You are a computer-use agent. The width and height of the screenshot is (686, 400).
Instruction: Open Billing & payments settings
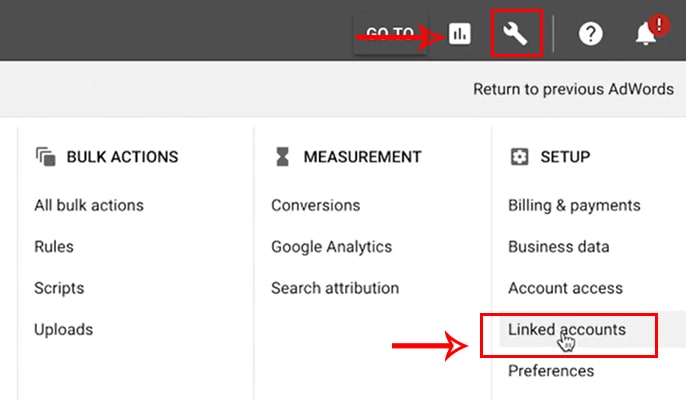pyautogui.click(x=574, y=205)
